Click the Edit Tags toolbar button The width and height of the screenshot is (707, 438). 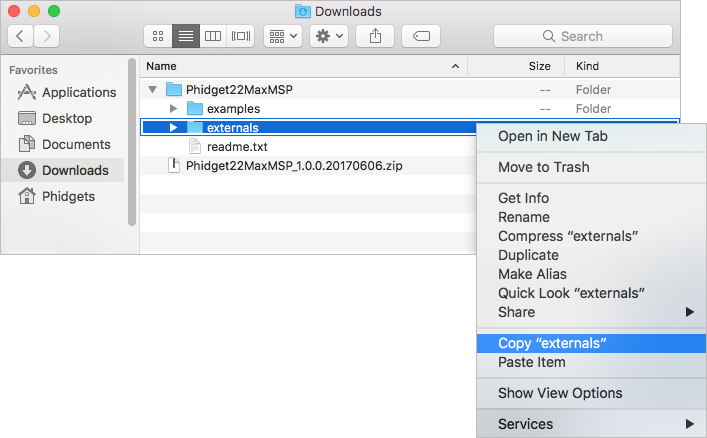(421, 36)
